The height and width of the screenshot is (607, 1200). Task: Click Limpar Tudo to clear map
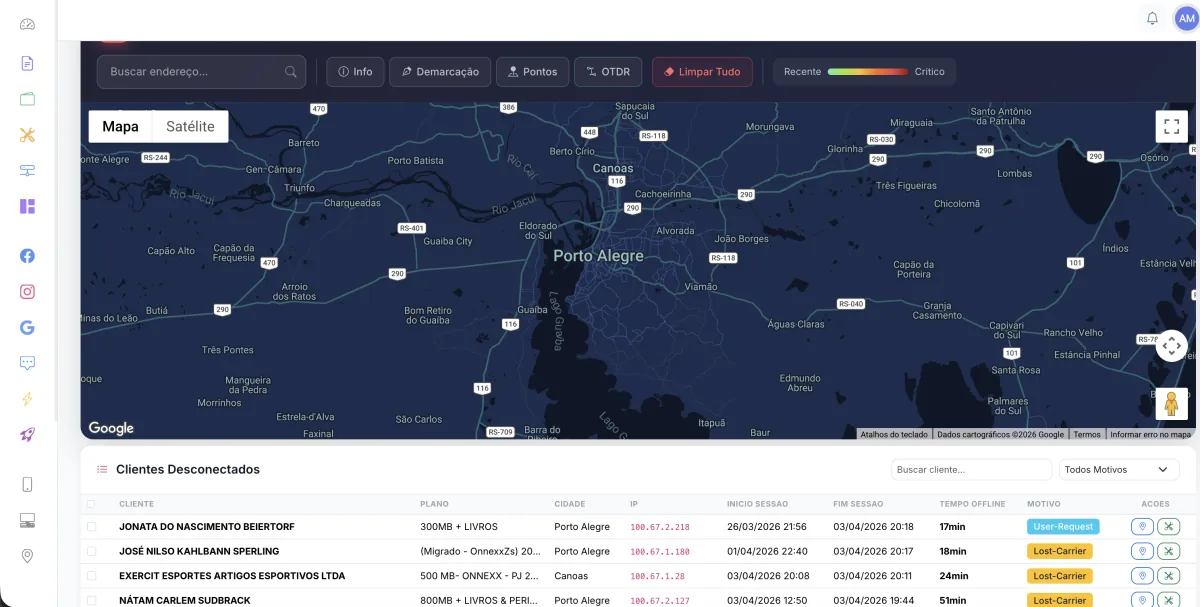click(x=702, y=72)
